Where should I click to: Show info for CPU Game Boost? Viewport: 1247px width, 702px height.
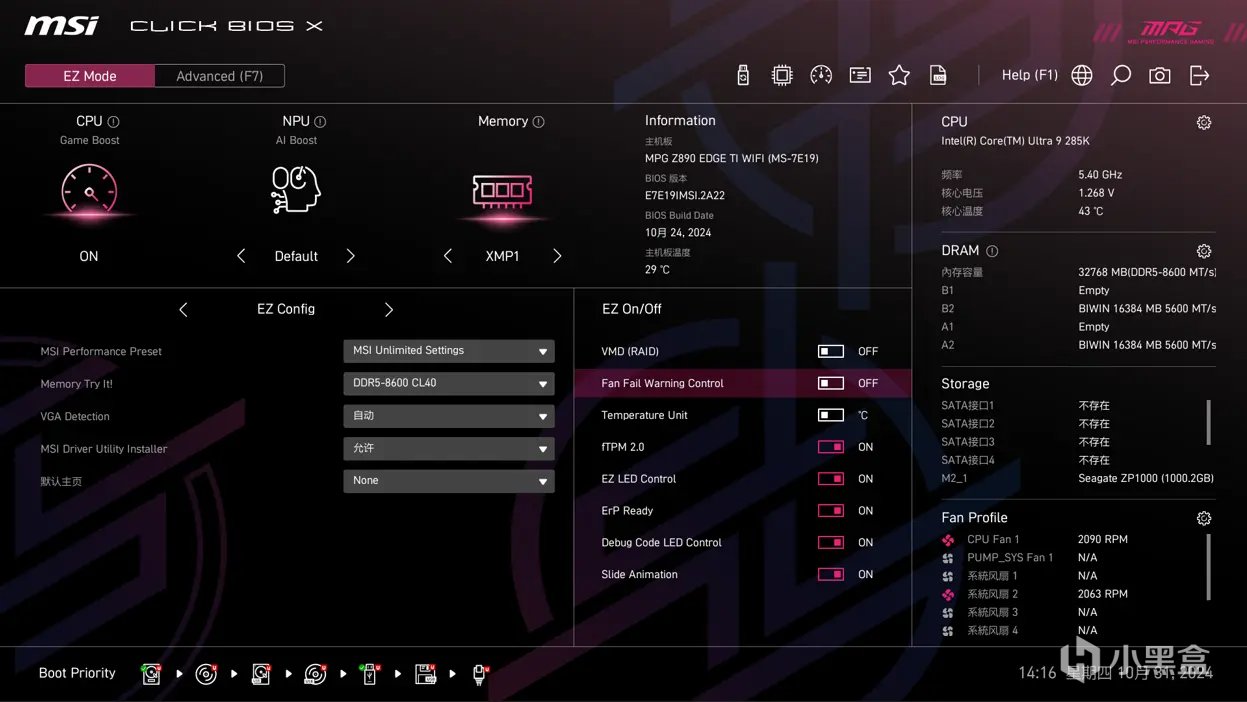coord(113,121)
